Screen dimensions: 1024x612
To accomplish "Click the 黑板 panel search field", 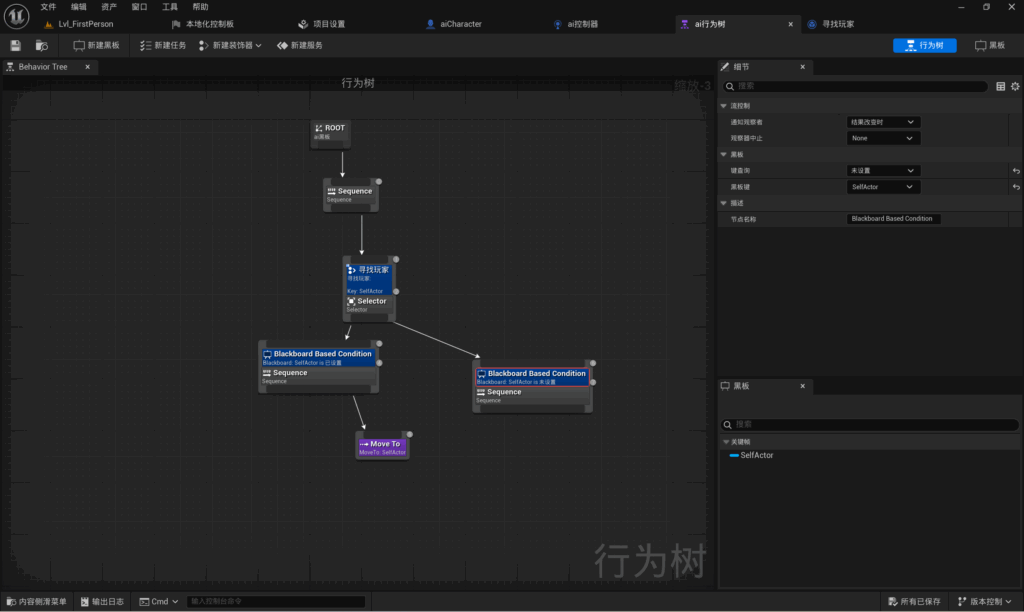I will click(x=869, y=425).
